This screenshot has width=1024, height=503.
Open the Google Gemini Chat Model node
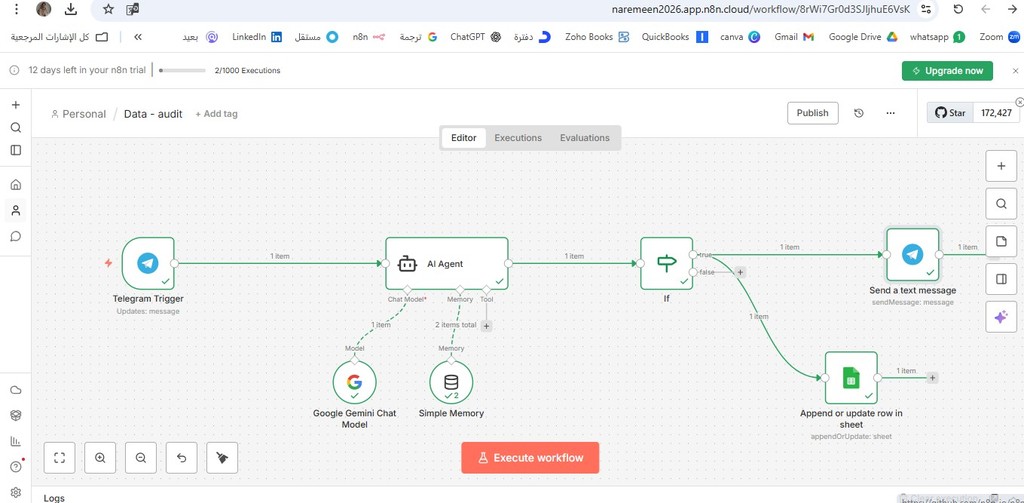[x=354, y=382]
